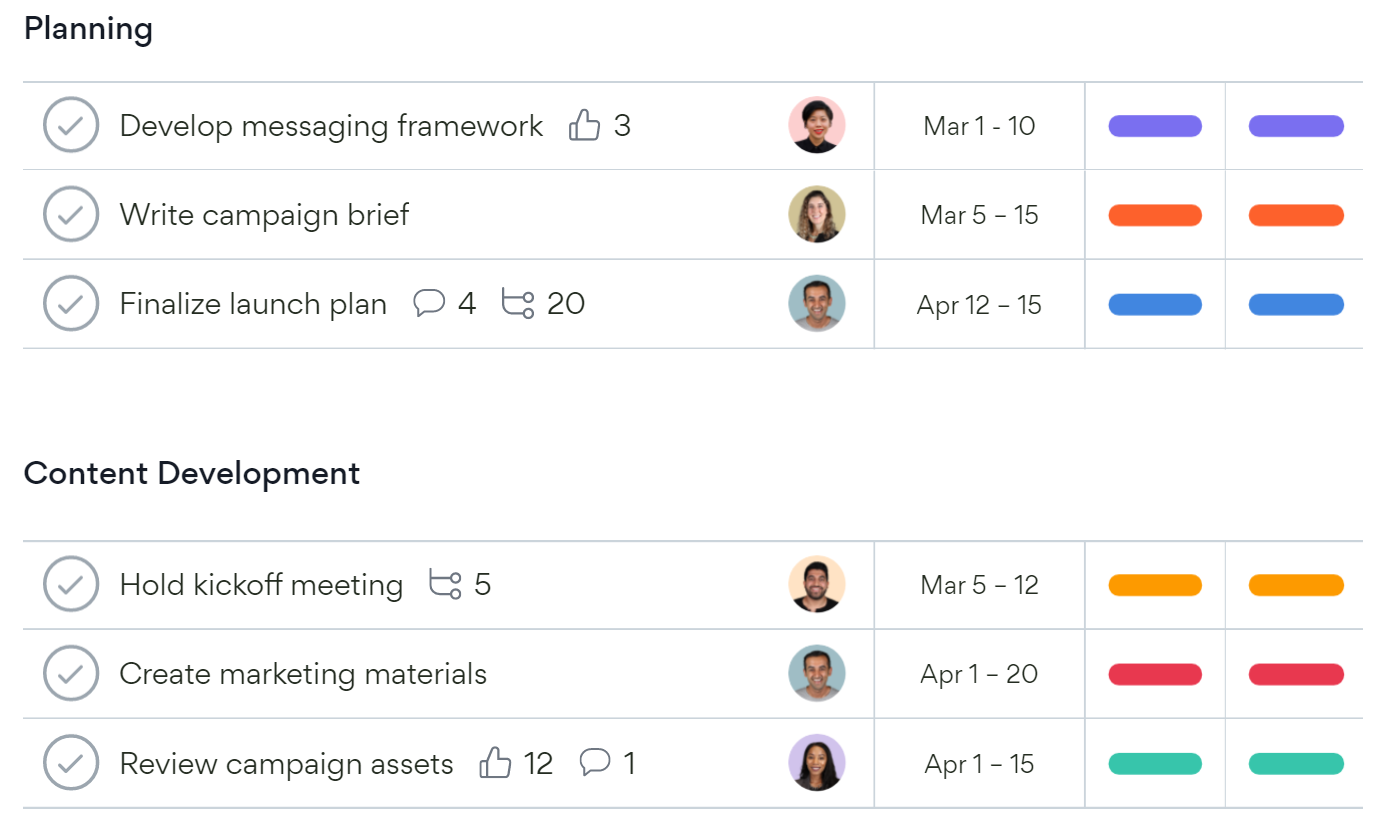Click thumbs-up icon on Review campaign assets
Screen dimensions: 1389x816
496,764
